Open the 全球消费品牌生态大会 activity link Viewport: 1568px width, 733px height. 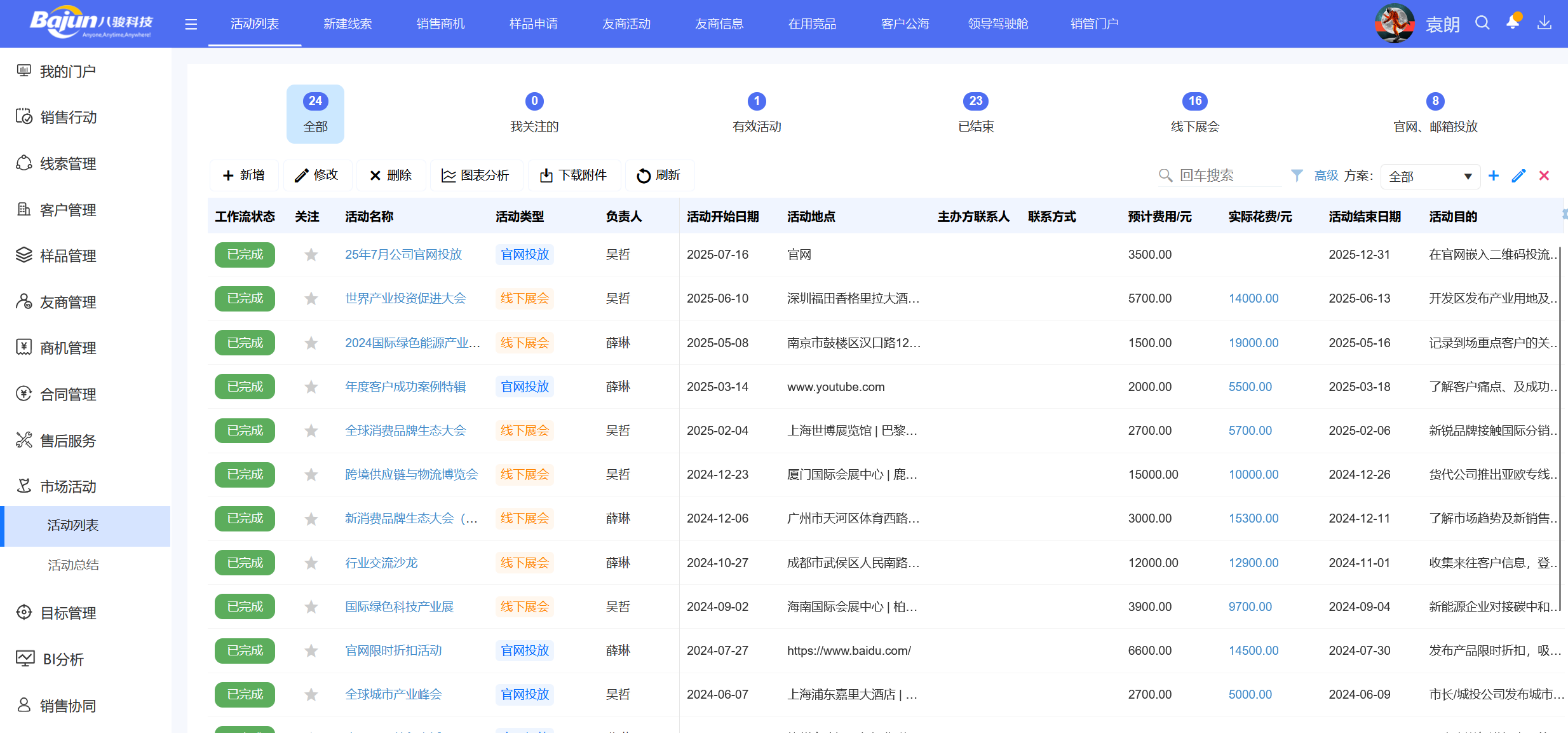click(x=405, y=431)
